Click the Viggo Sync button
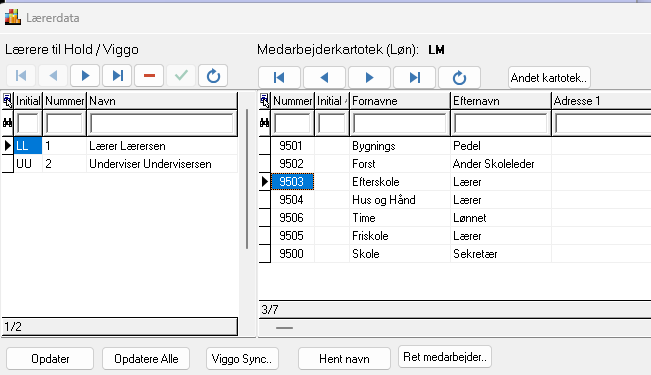 [242, 358]
